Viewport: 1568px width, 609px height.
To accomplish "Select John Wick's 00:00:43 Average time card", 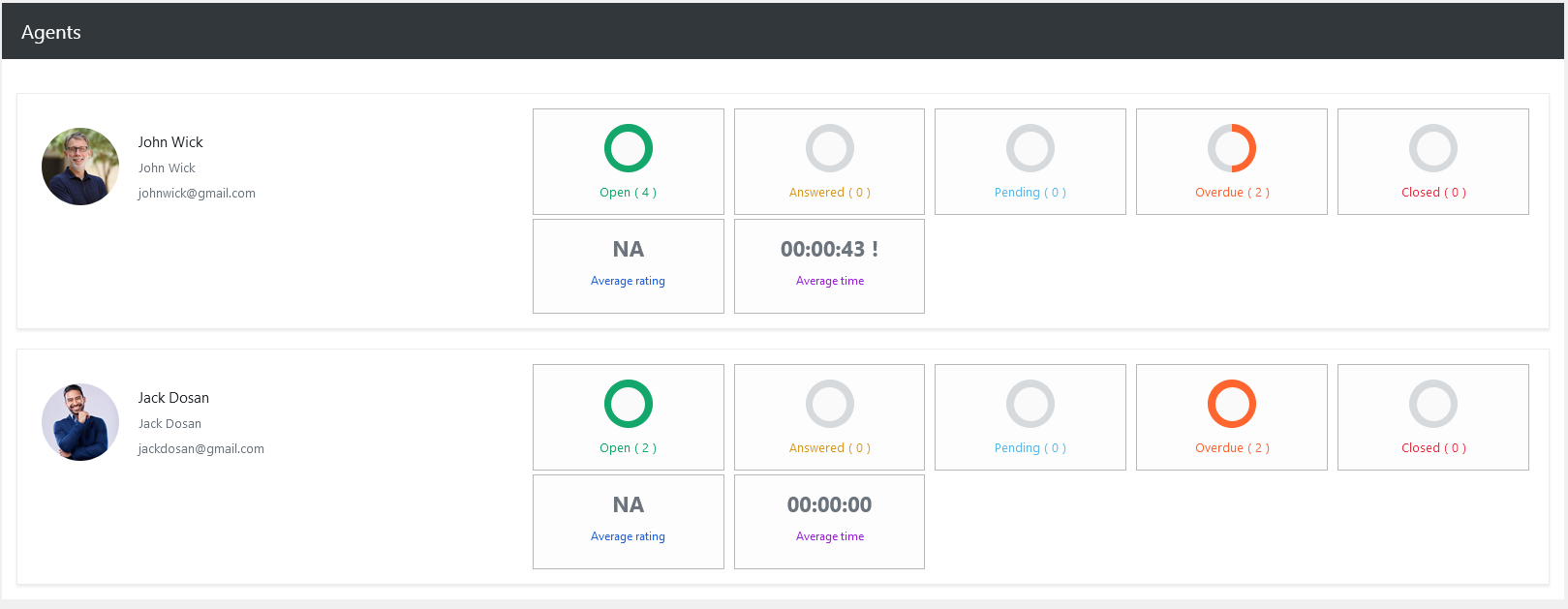I will [x=829, y=265].
